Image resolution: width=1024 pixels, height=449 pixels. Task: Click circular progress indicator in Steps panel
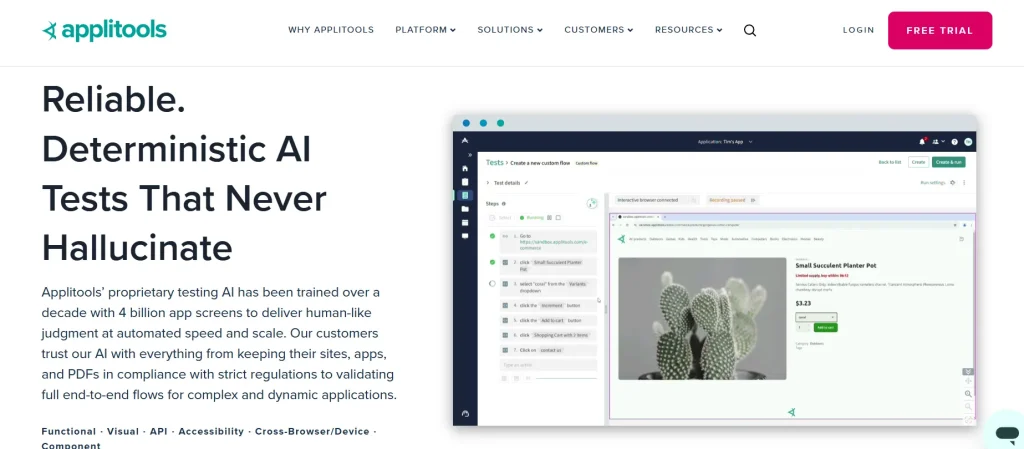592,204
